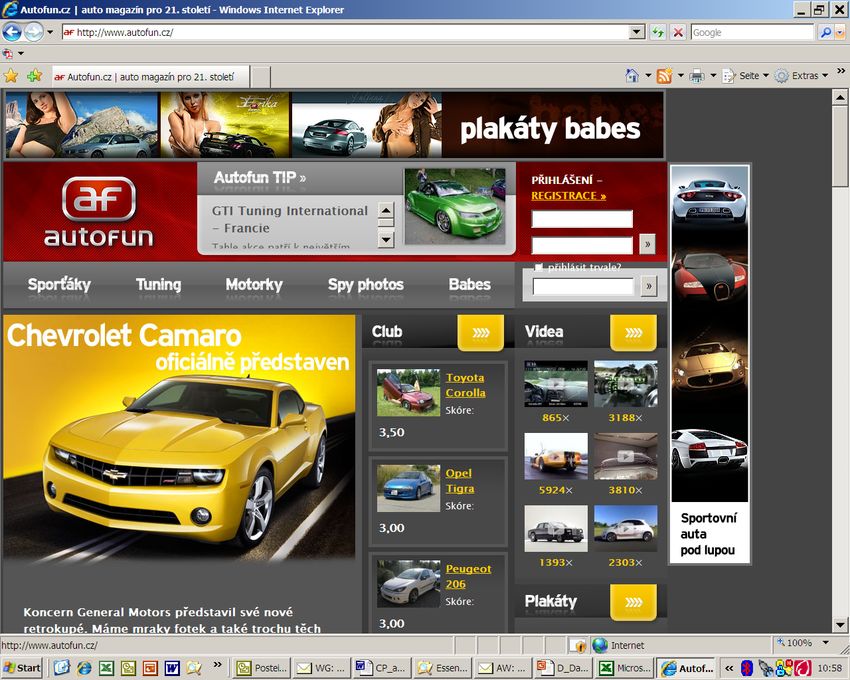This screenshot has height=680, width=850.
Task: Play the video thumbnail viewed 5924×
Action: 556,456
